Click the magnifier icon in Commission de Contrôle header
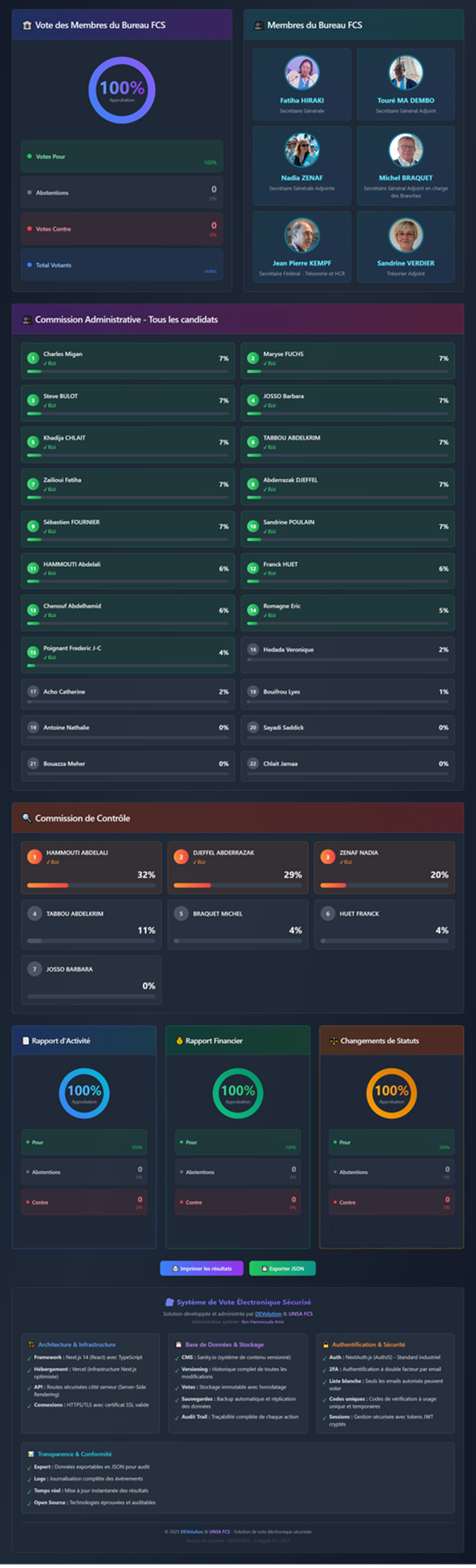 pyautogui.click(x=27, y=818)
